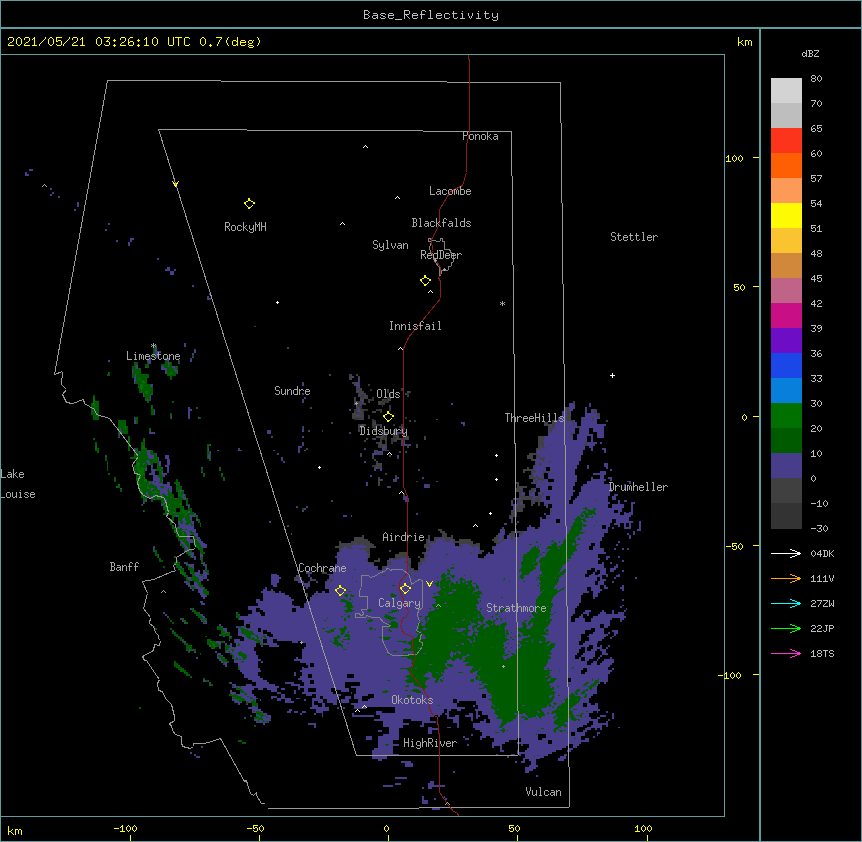Image resolution: width=862 pixels, height=842 pixels.
Task: Click the cyan 27ZW arrow in legend
Action: point(786,603)
